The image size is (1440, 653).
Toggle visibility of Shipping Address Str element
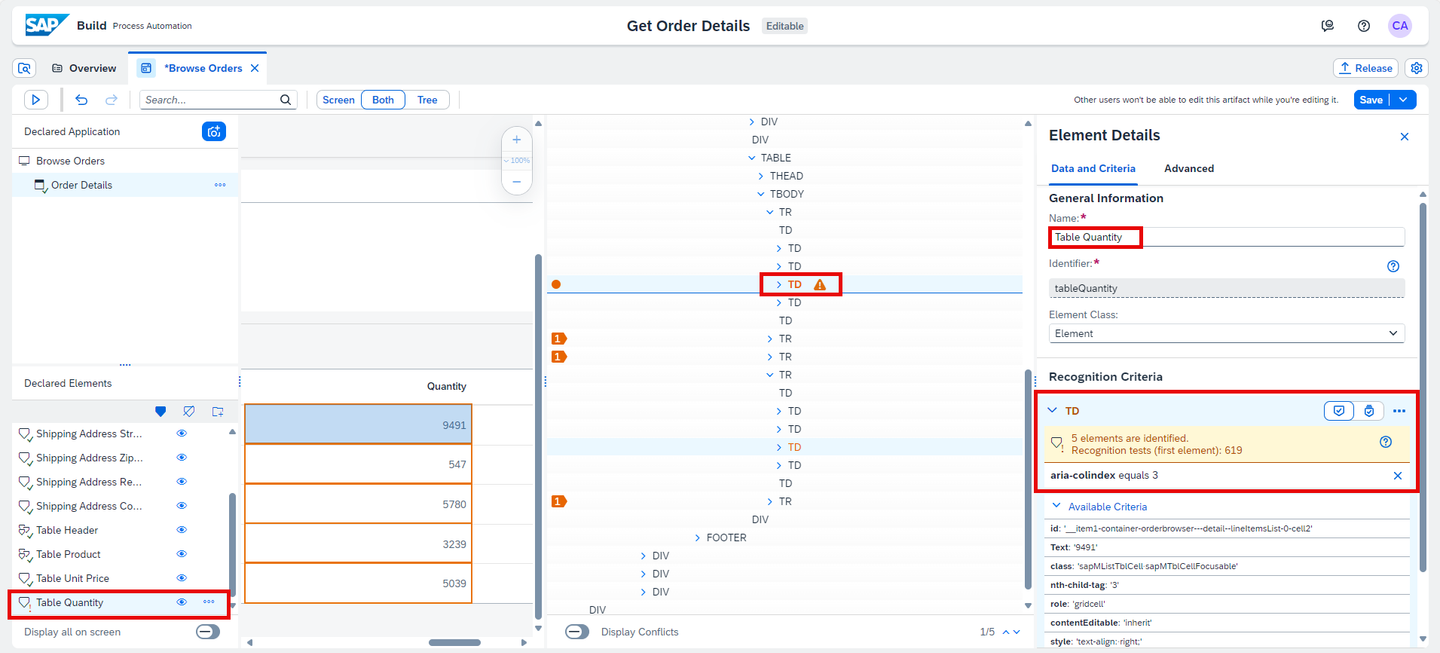pyautogui.click(x=182, y=434)
